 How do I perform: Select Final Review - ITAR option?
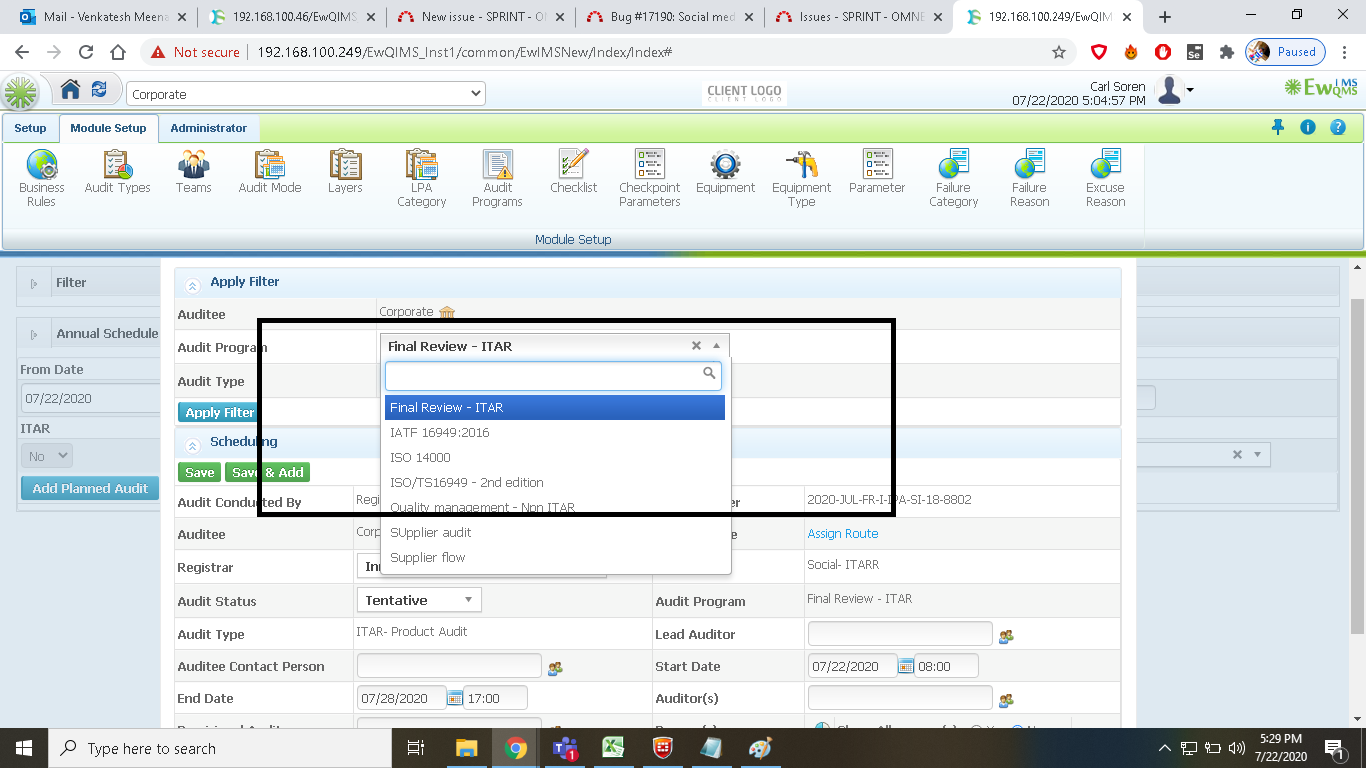point(555,407)
